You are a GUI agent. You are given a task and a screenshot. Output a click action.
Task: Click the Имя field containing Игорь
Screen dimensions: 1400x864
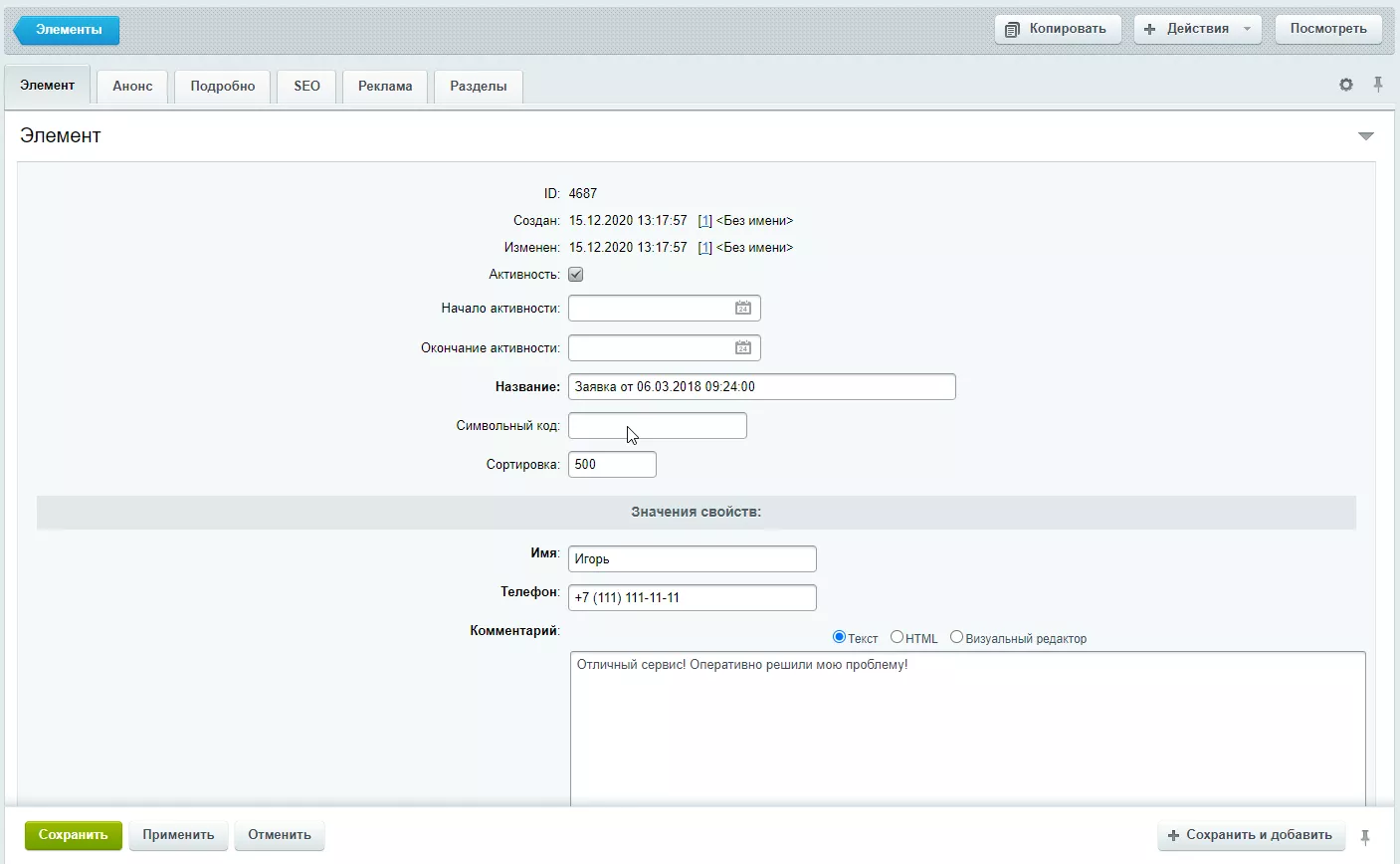[693, 558]
